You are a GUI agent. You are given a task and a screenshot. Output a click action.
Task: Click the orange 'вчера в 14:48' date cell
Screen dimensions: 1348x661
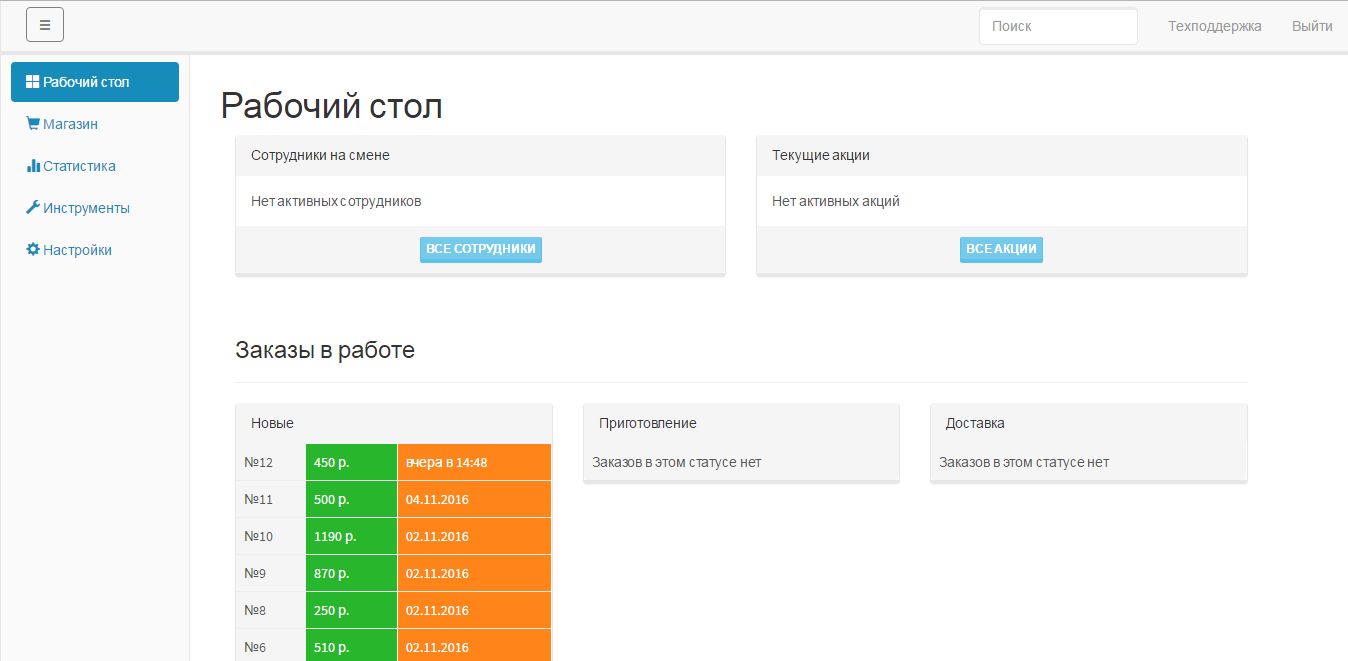pos(473,463)
